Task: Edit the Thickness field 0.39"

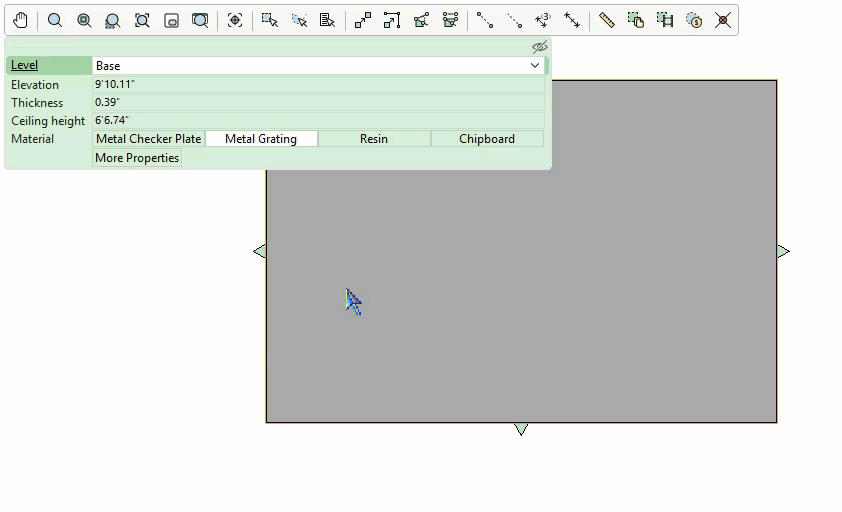Action: [x=318, y=102]
